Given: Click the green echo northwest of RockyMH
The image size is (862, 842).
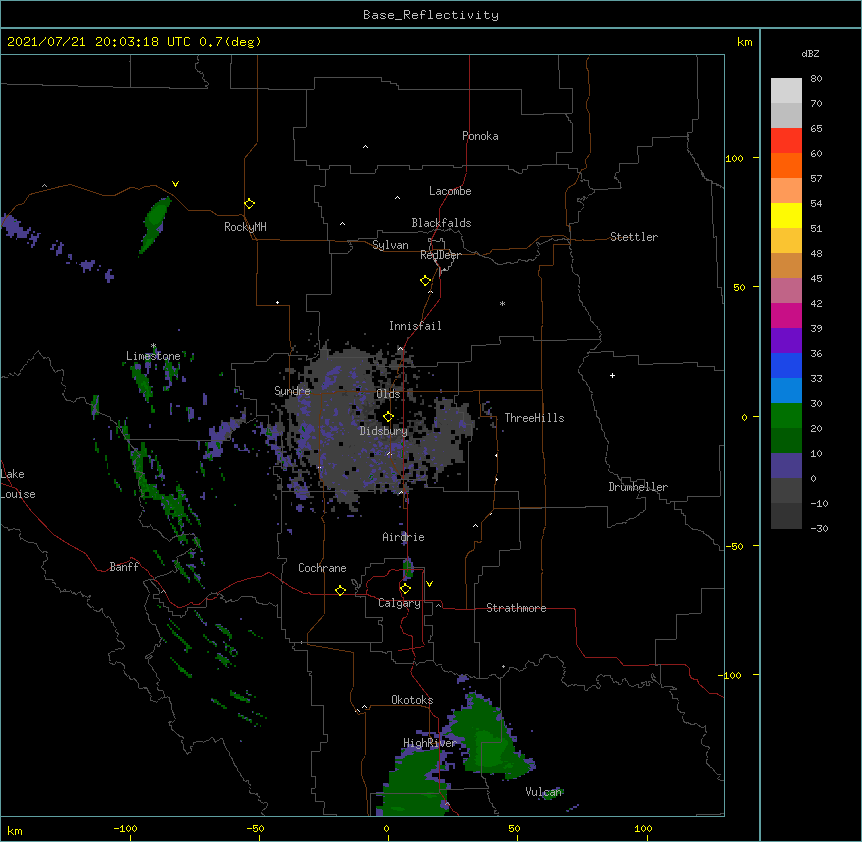Looking at the screenshot, I should click(154, 224).
